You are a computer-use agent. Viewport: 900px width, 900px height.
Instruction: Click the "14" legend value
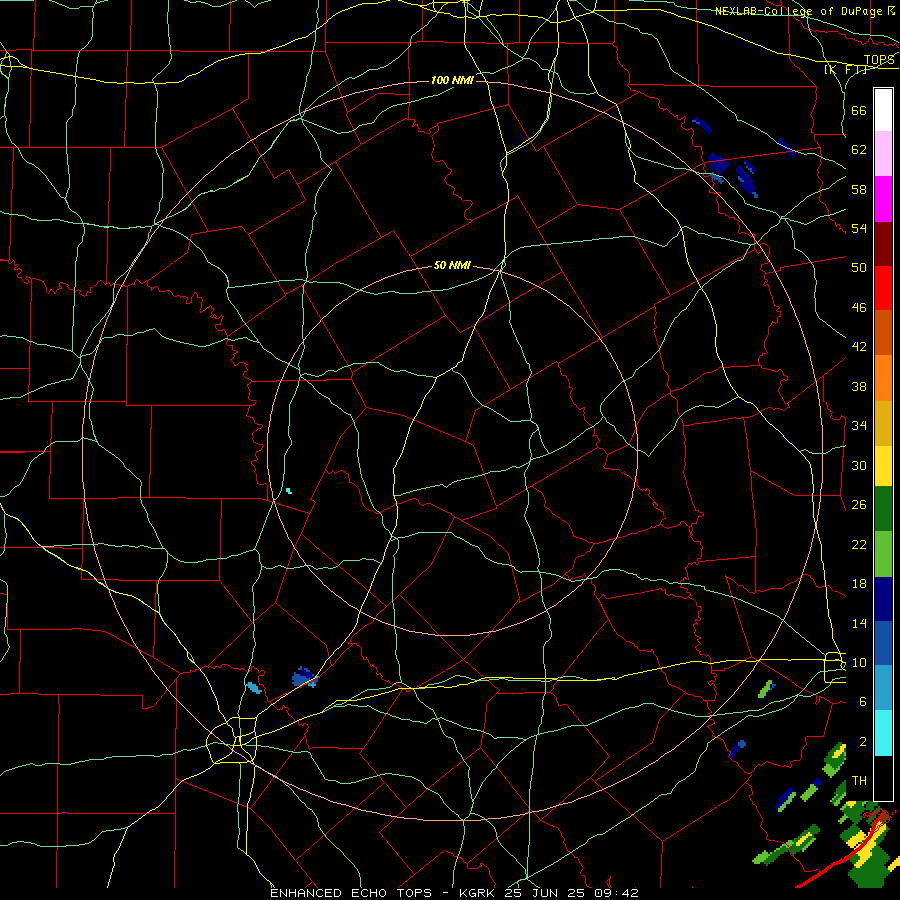pyautogui.click(x=859, y=623)
